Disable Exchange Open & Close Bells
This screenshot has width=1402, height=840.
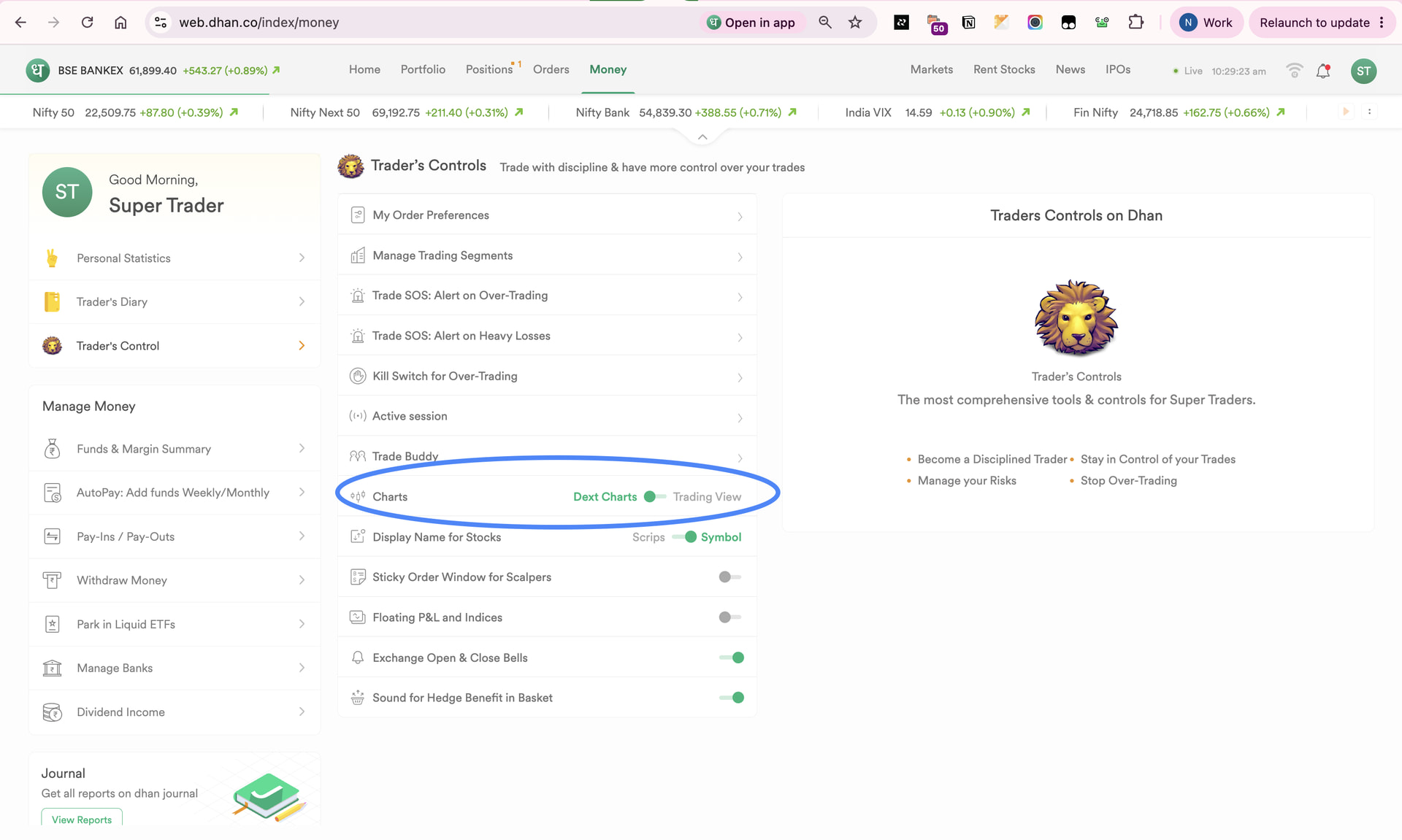pyautogui.click(x=732, y=658)
